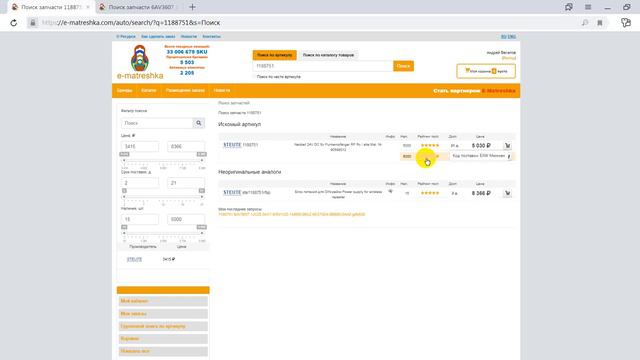The width and height of the screenshot is (640, 360).
Task: Open the 'Новости' link in the top bar
Action: point(189,37)
